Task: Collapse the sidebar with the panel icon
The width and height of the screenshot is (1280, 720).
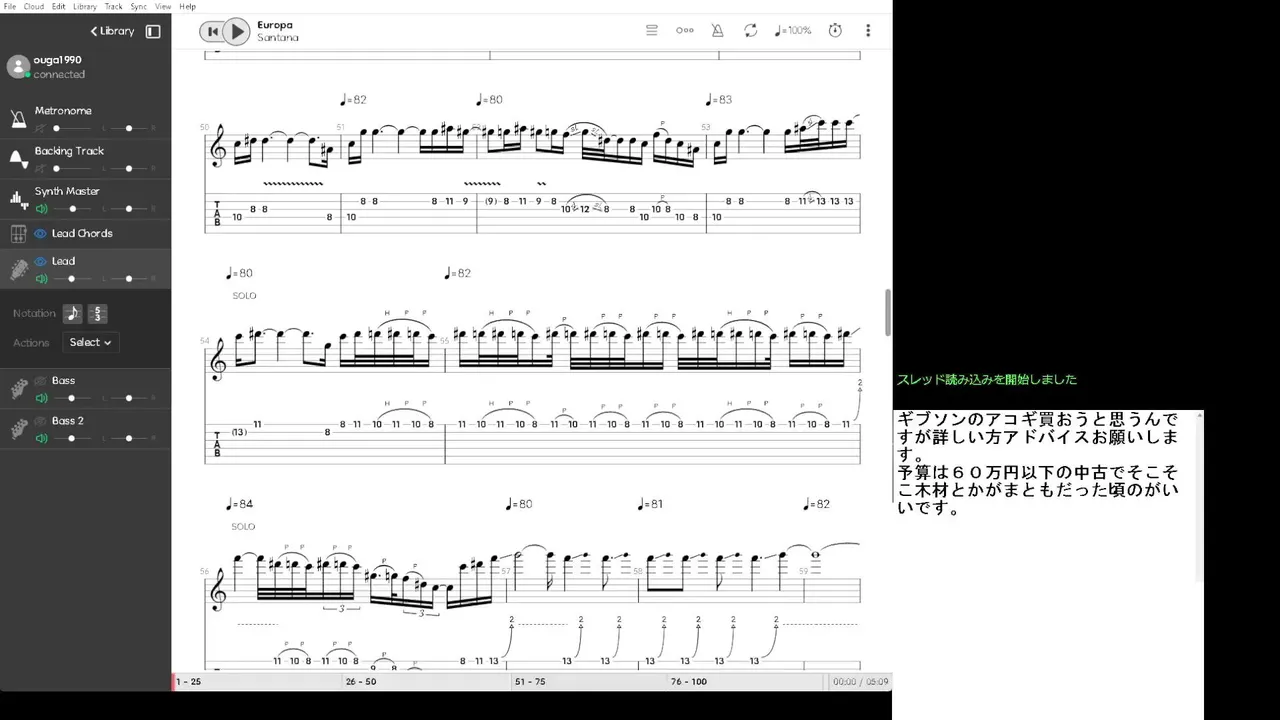Action: pos(153,31)
